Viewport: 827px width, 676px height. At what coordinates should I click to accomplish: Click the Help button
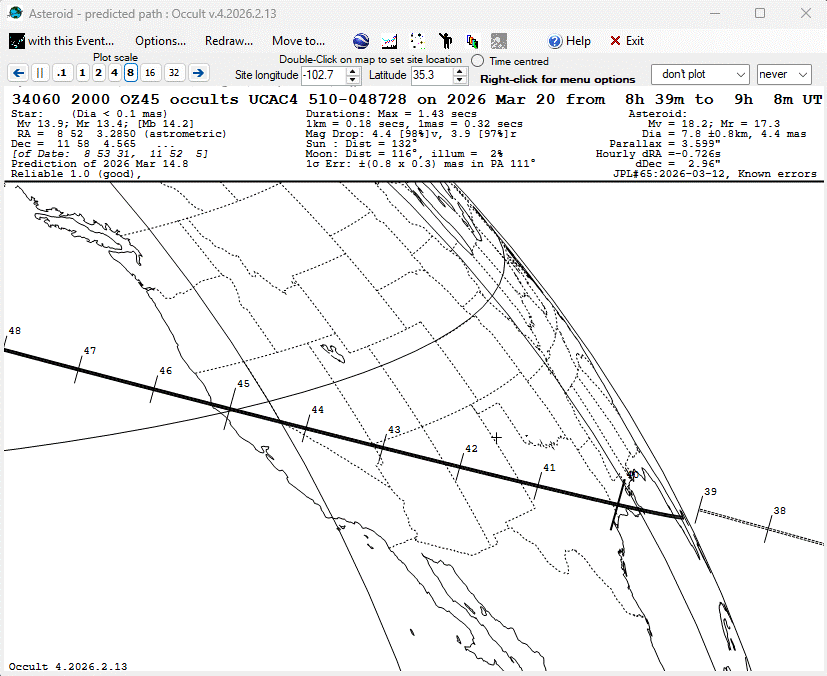(x=569, y=41)
